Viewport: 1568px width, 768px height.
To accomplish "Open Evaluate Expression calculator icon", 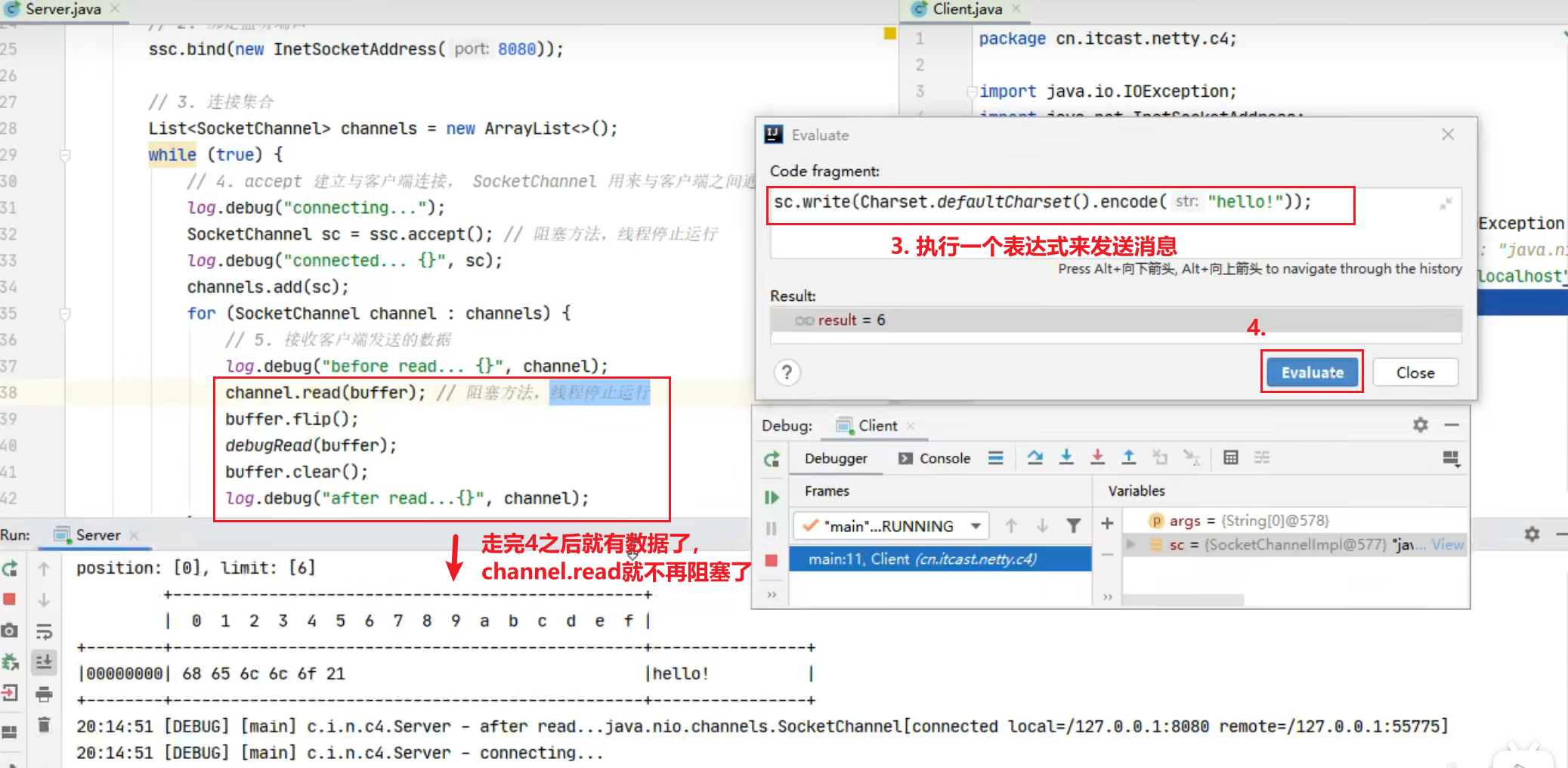I will click(1230, 457).
